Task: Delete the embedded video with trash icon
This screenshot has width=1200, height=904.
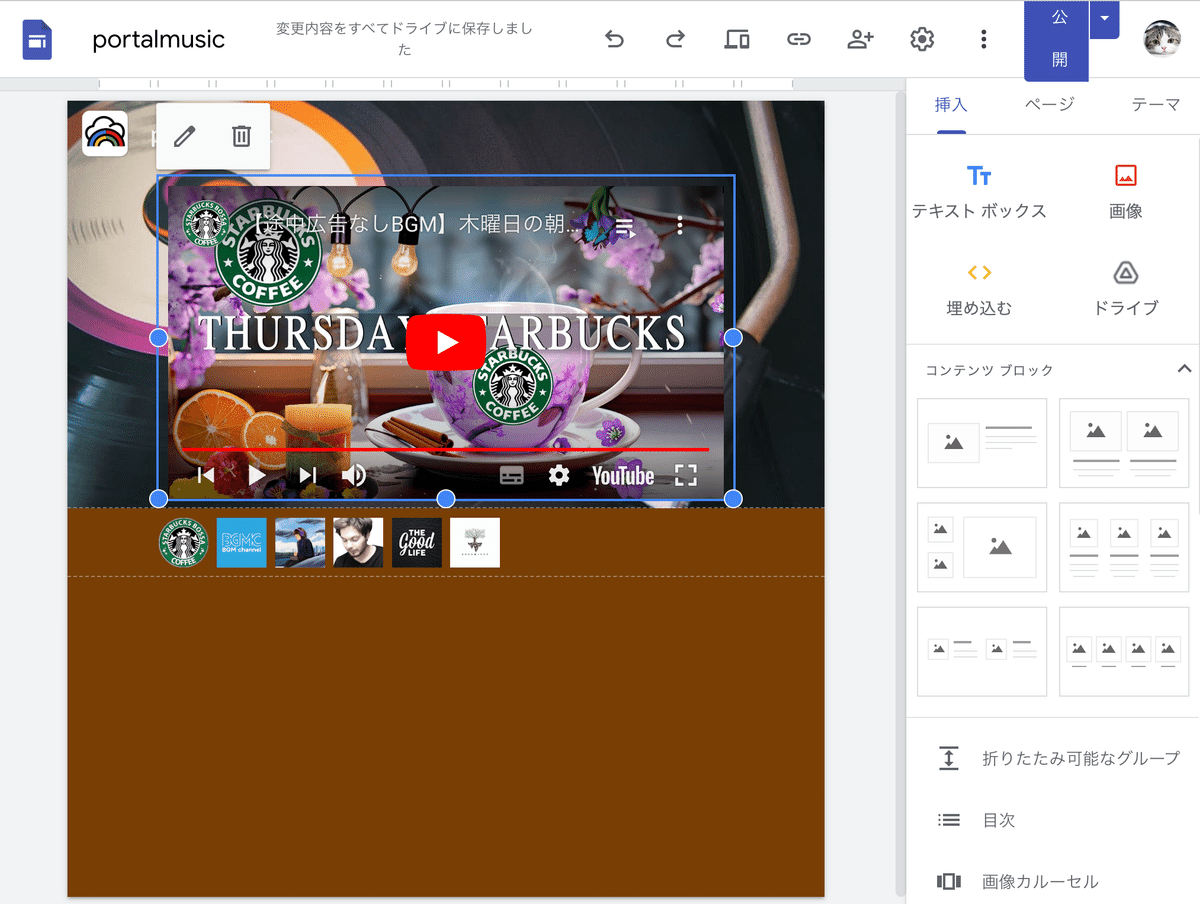Action: 241,136
